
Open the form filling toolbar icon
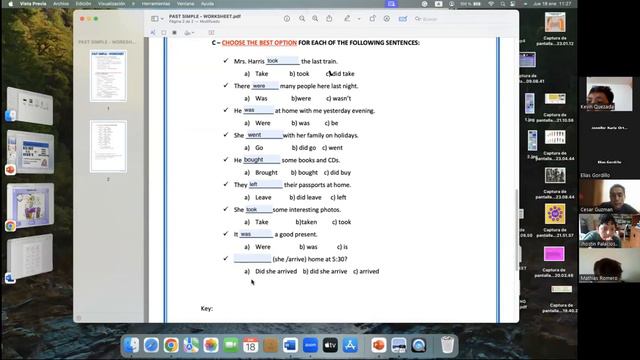click(402, 19)
